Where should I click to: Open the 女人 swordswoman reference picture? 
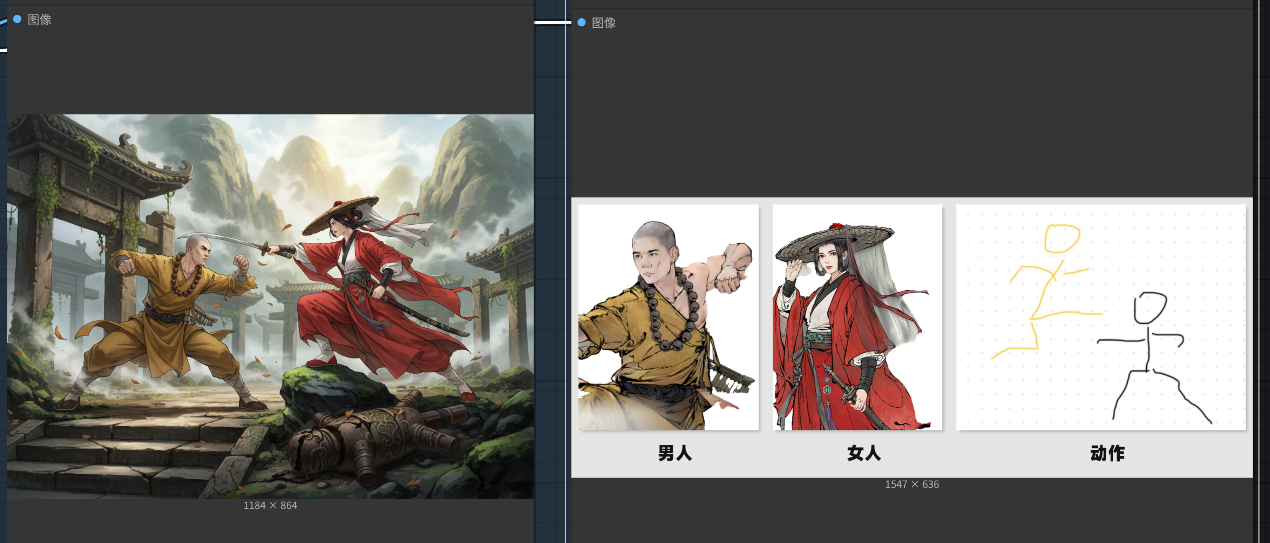point(857,317)
